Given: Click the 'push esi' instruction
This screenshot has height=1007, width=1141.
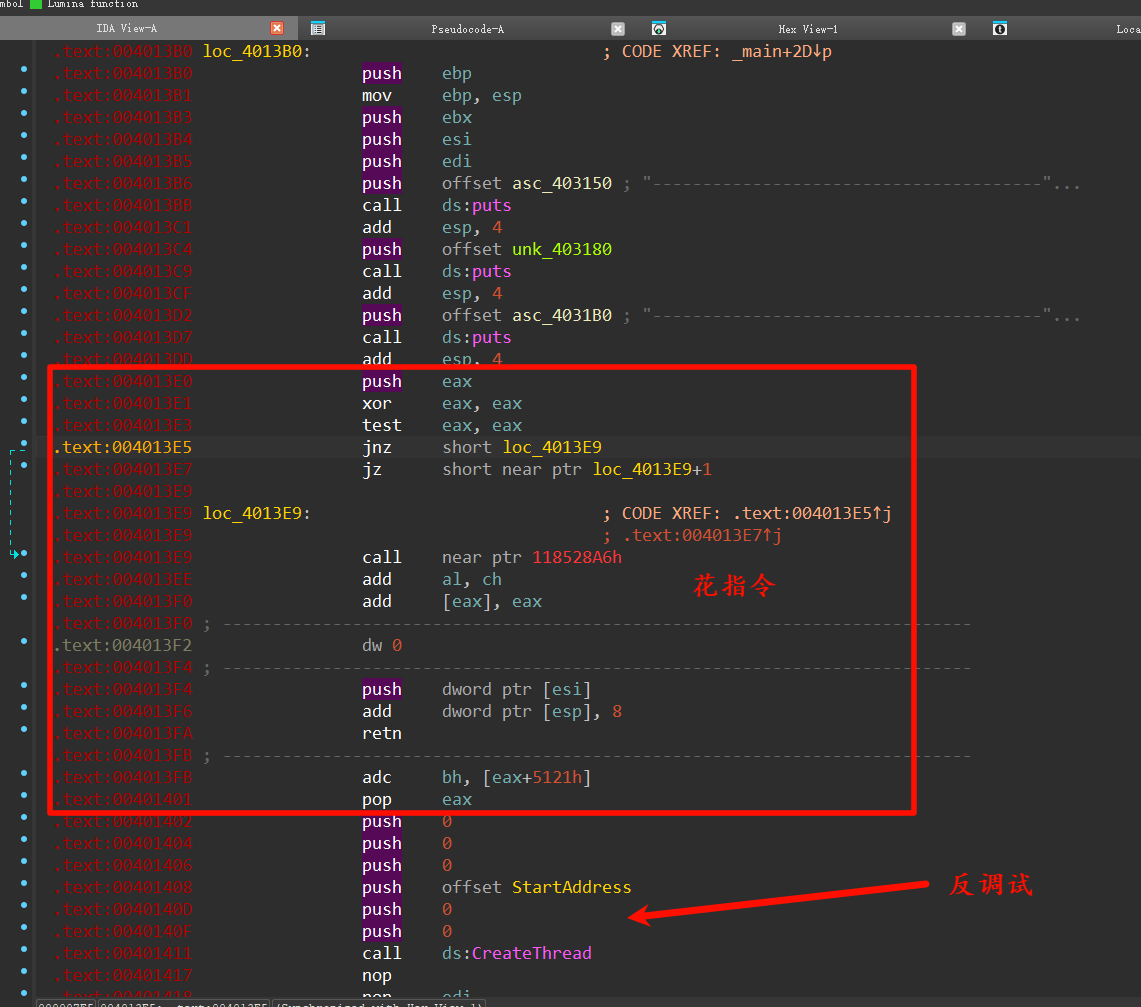Looking at the screenshot, I should pyautogui.click(x=417, y=140).
